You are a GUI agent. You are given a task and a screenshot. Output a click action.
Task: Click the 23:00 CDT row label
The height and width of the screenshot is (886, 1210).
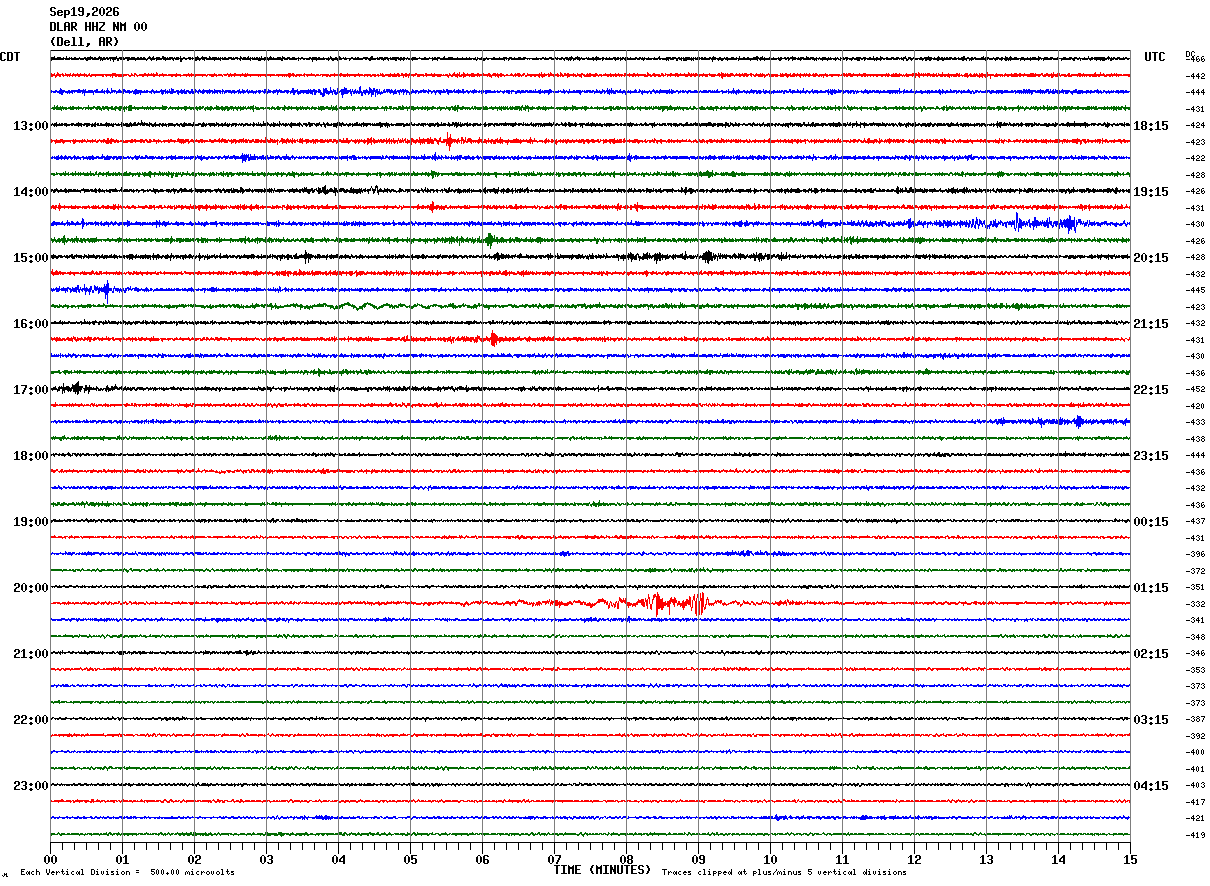[30, 786]
